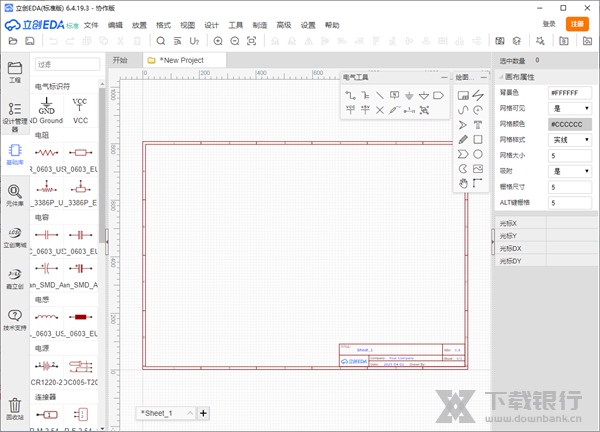Select the Pencil freehand draw tool

(x=463, y=139)
